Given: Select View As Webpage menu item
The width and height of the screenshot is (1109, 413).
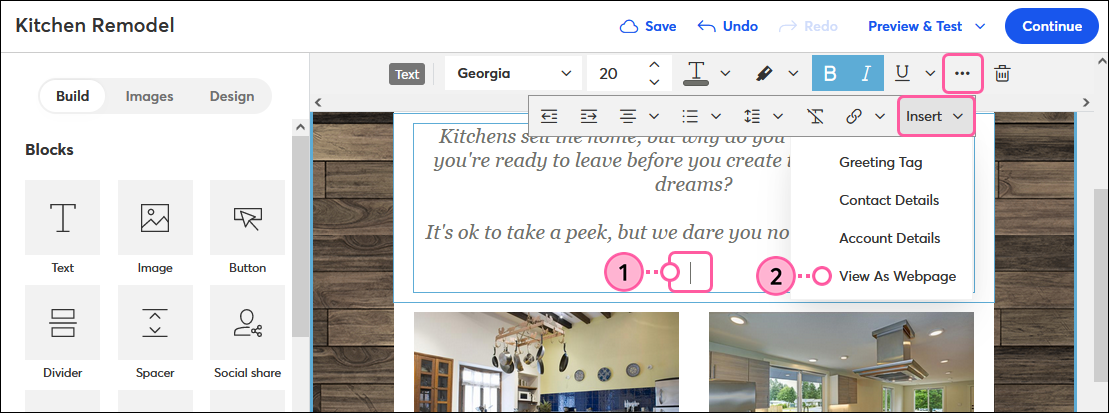Looking at the screenshot, I should pyautogui.click(x=898, y=276).
